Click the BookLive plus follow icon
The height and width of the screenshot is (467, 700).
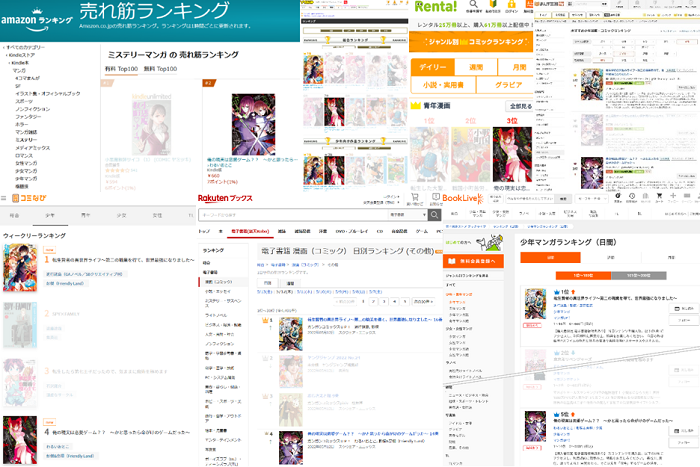[x=673, y=196]
